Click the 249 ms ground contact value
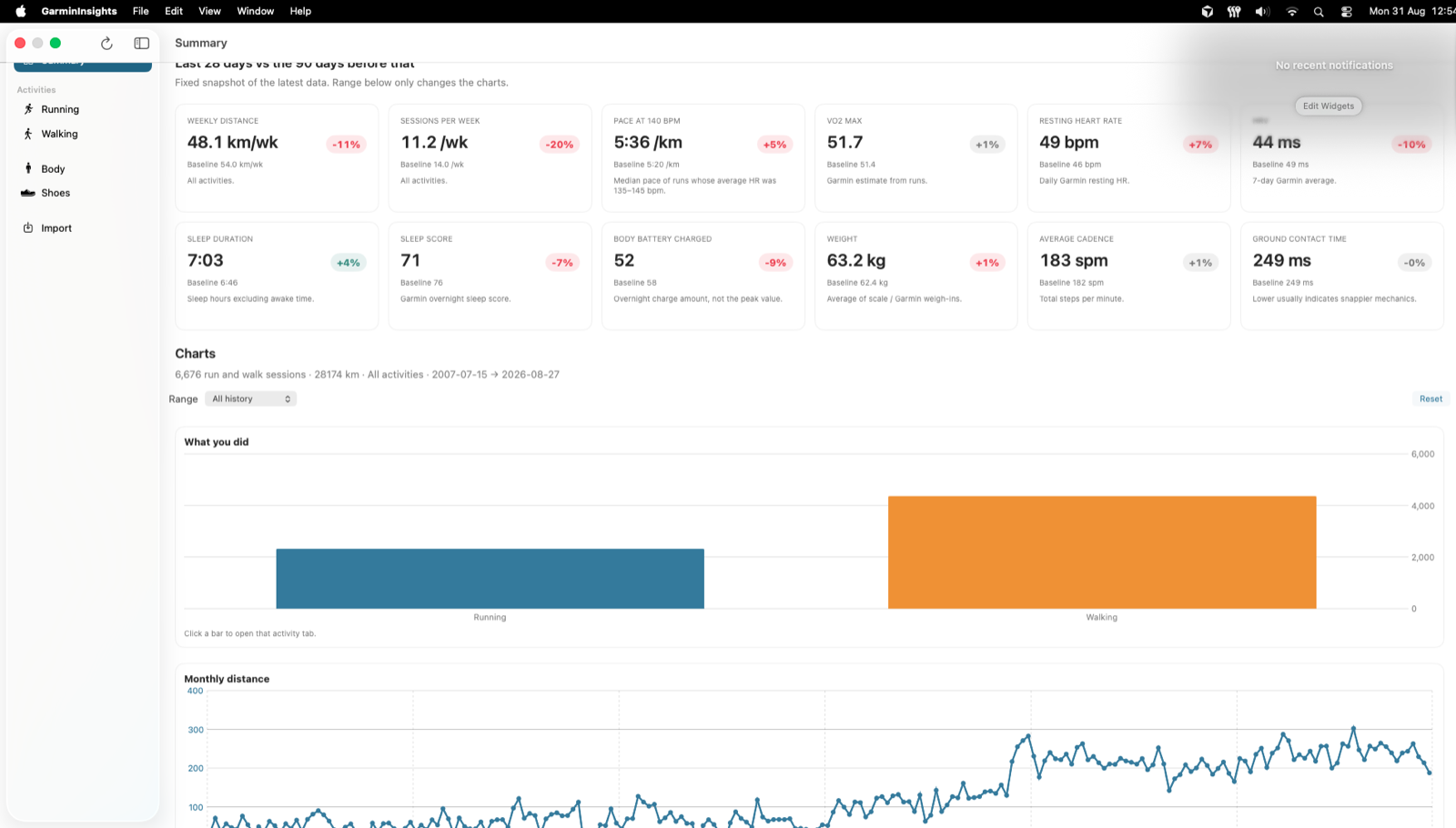 (x=1282, y=261)
